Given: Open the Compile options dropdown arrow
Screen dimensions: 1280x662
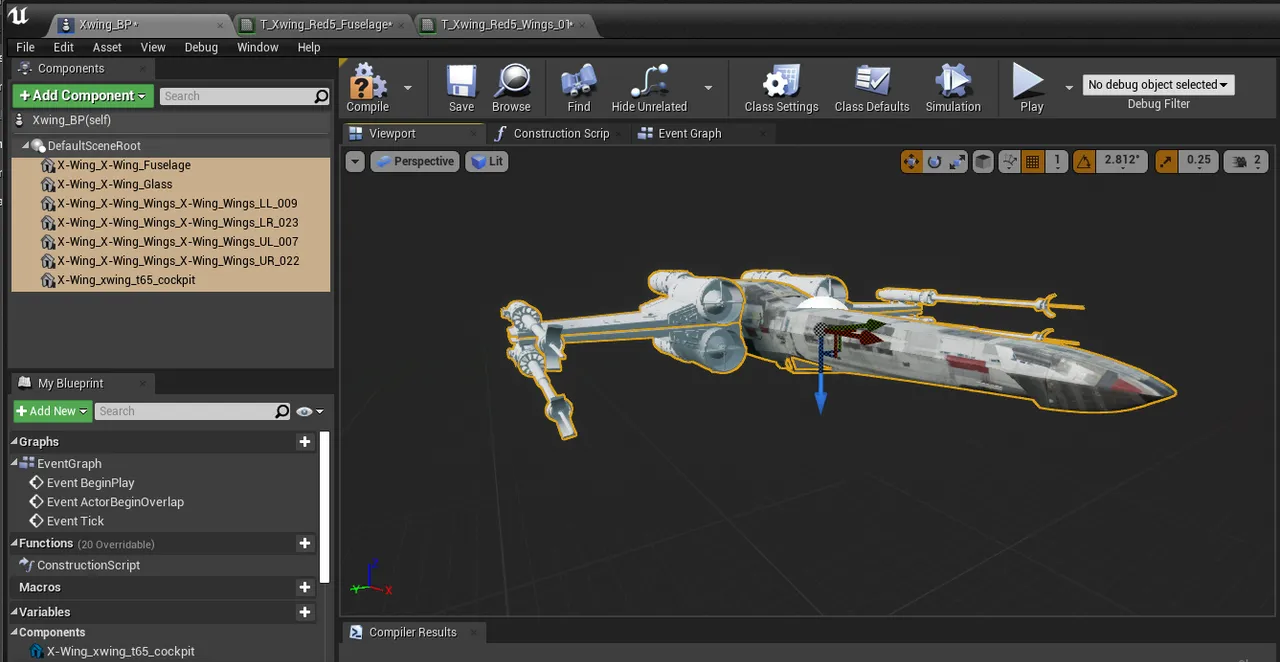Looking at the screenshot, I should pyautogui.click(x=407, y=87).
